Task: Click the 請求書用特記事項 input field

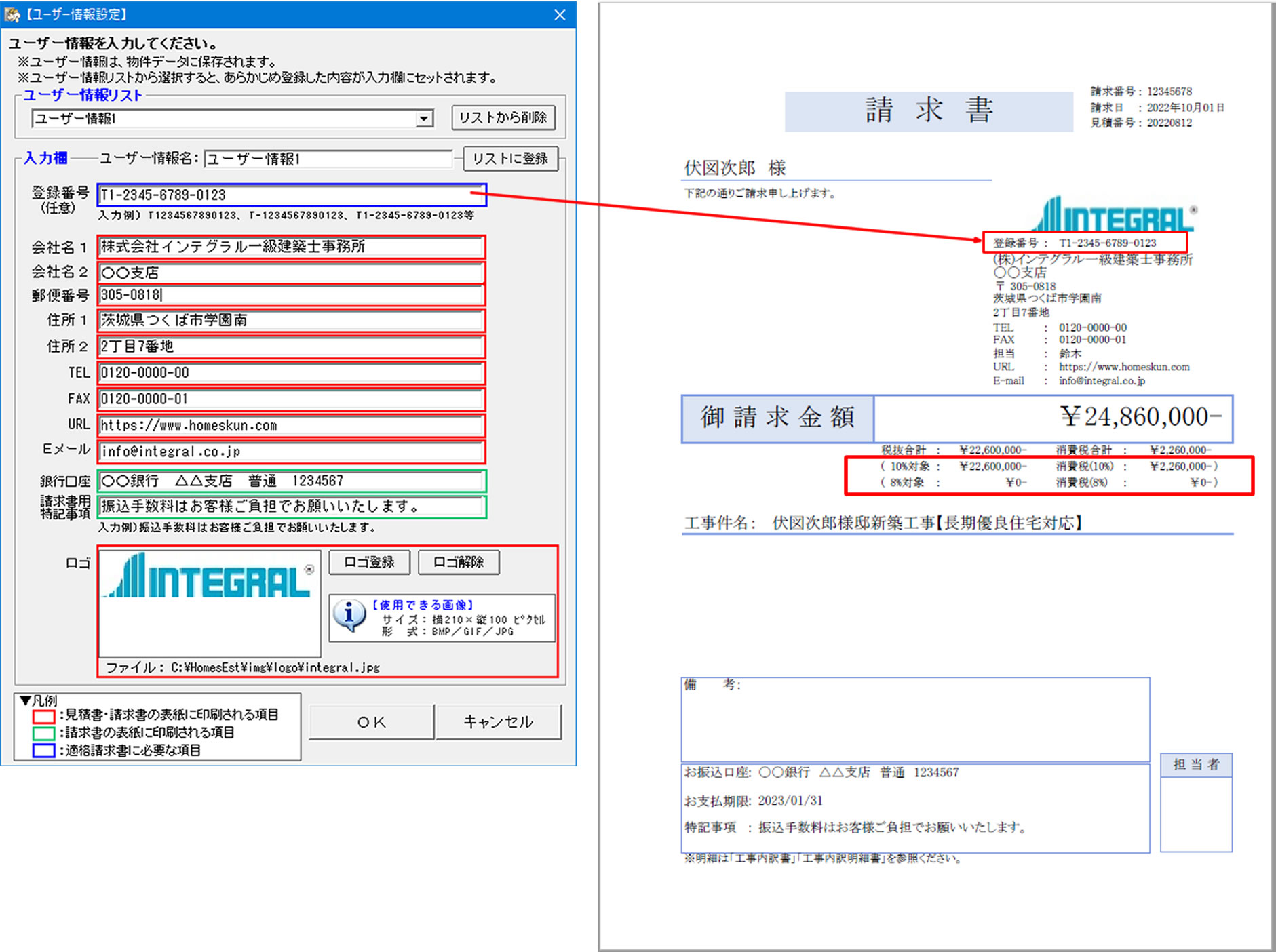Action: click(x=292, y=507)
